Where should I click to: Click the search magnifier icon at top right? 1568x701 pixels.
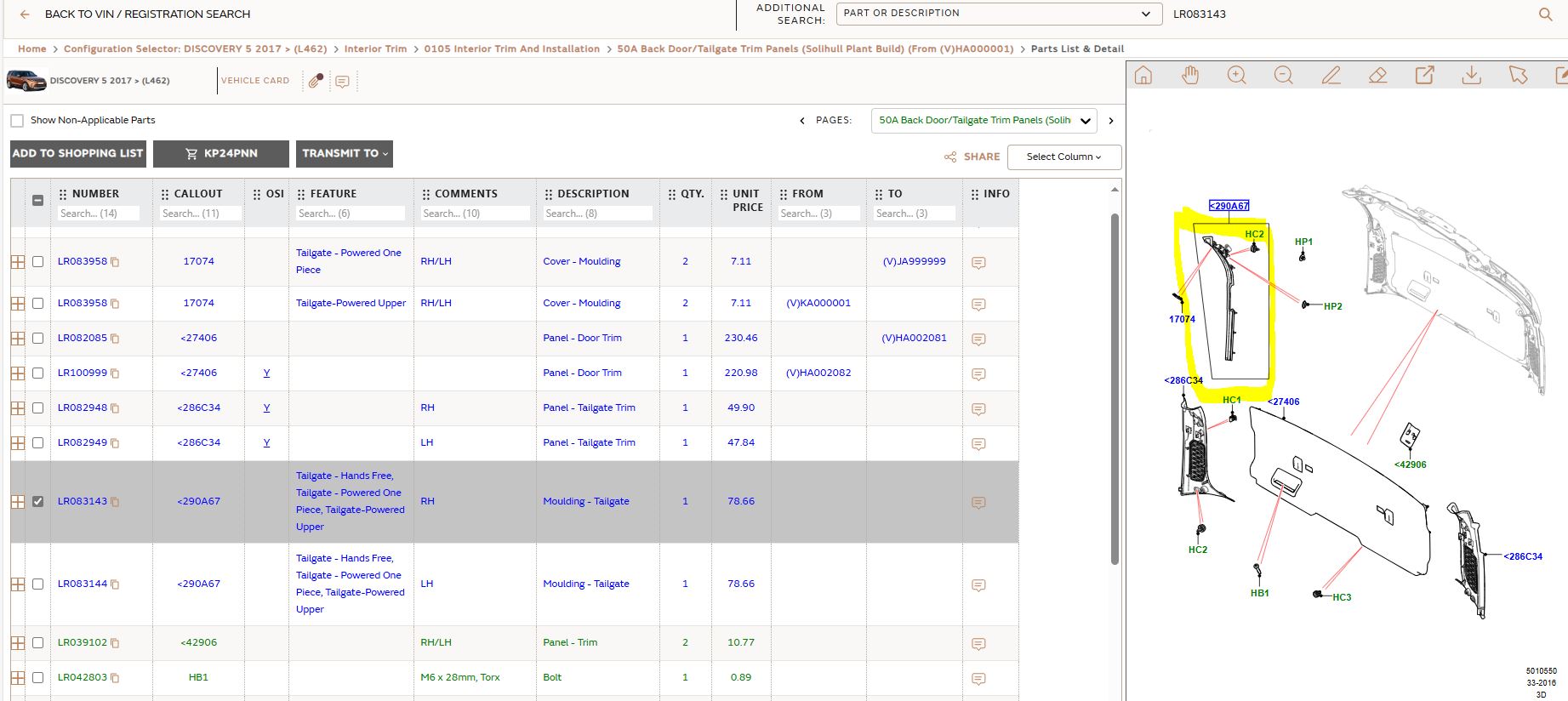[x=1545, y=14]
